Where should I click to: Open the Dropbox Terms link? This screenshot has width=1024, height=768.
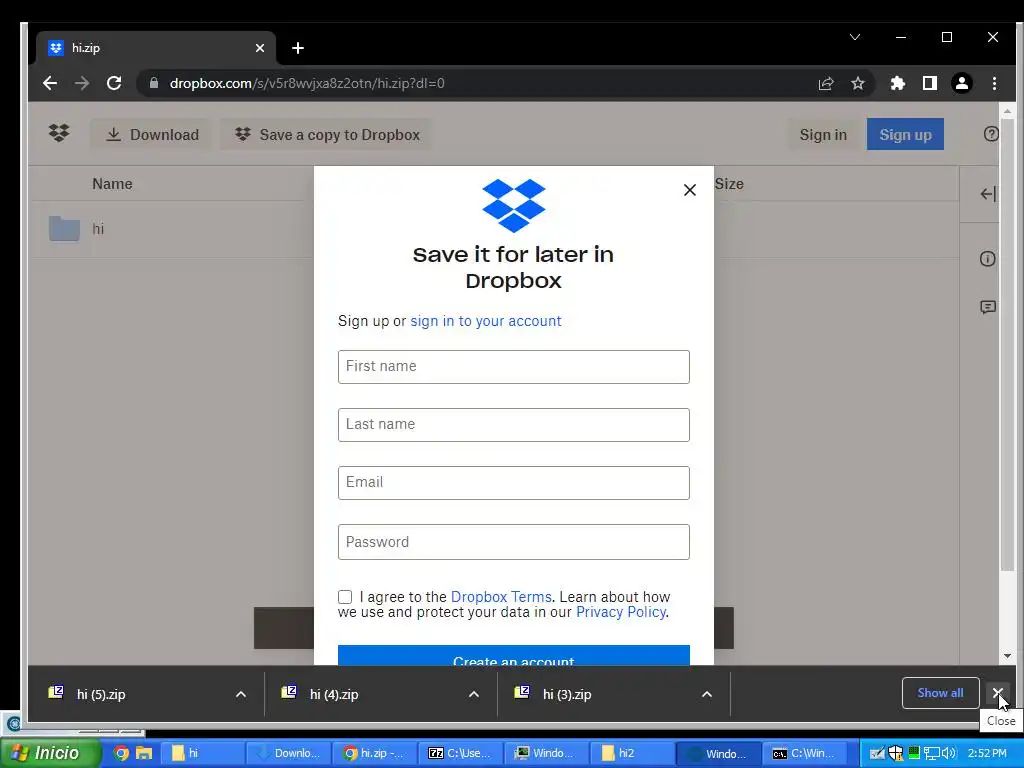[x=501, y=597]
